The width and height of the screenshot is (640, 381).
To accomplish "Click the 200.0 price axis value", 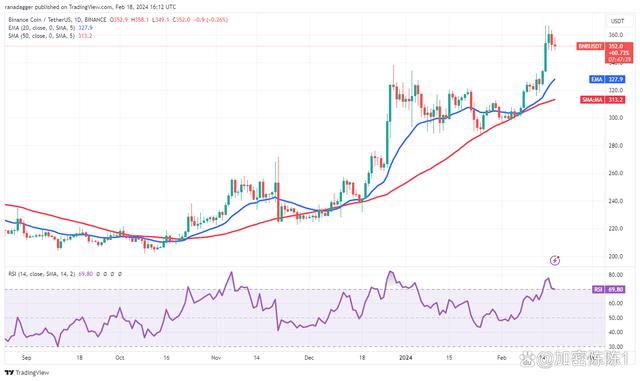I will point(616,256).
